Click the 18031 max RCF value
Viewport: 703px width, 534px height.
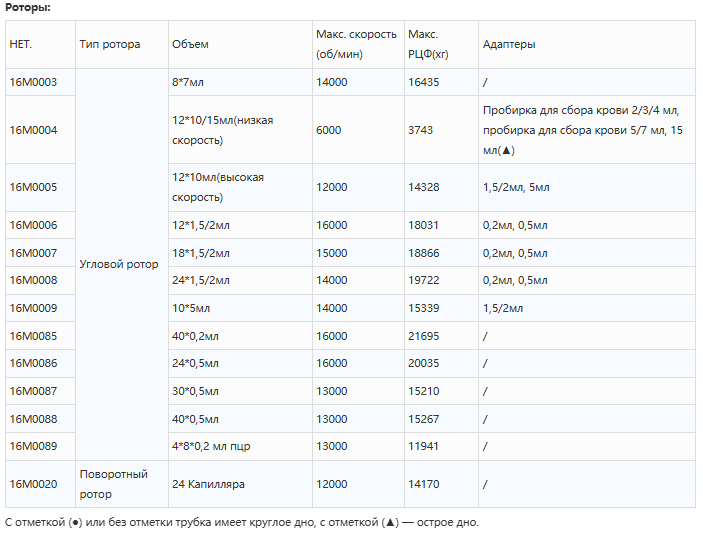[x=424, y=226]
